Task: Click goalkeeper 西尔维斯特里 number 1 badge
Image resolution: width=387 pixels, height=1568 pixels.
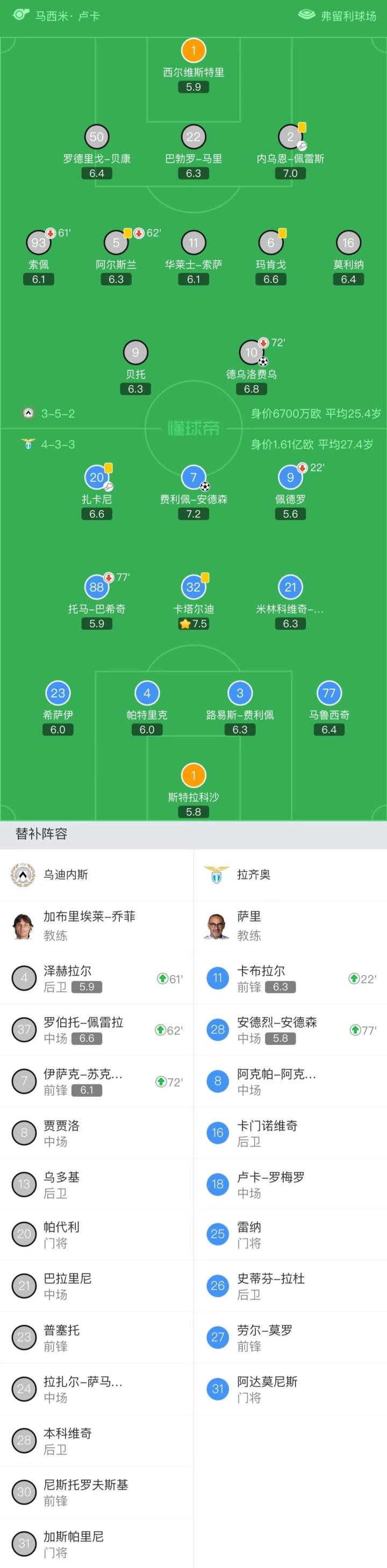Action: point(193,51)
